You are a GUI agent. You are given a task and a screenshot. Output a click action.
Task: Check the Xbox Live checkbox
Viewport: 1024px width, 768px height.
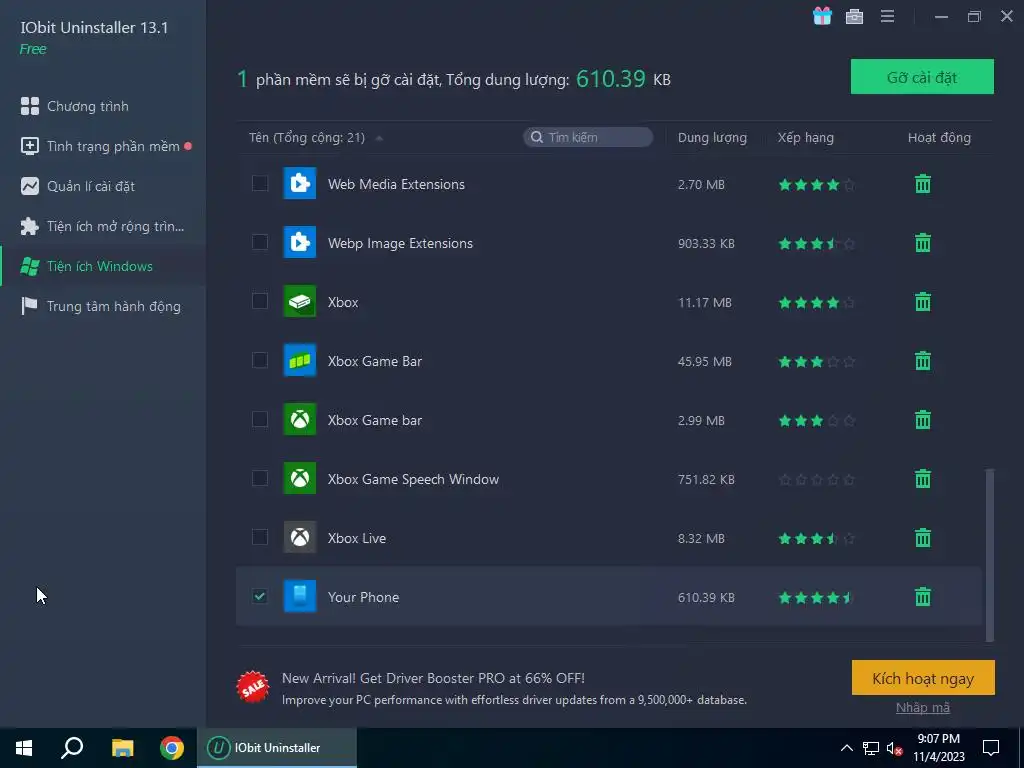(260, 537)
